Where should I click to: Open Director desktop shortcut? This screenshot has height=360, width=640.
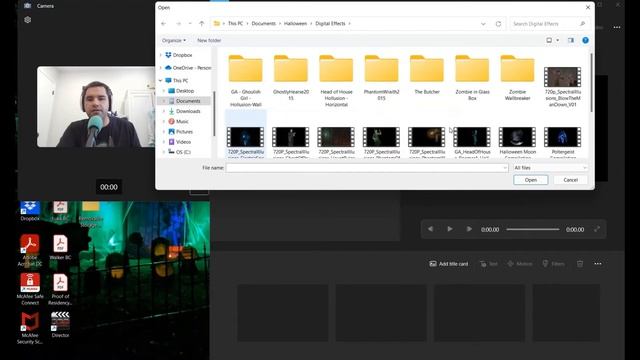60,325
